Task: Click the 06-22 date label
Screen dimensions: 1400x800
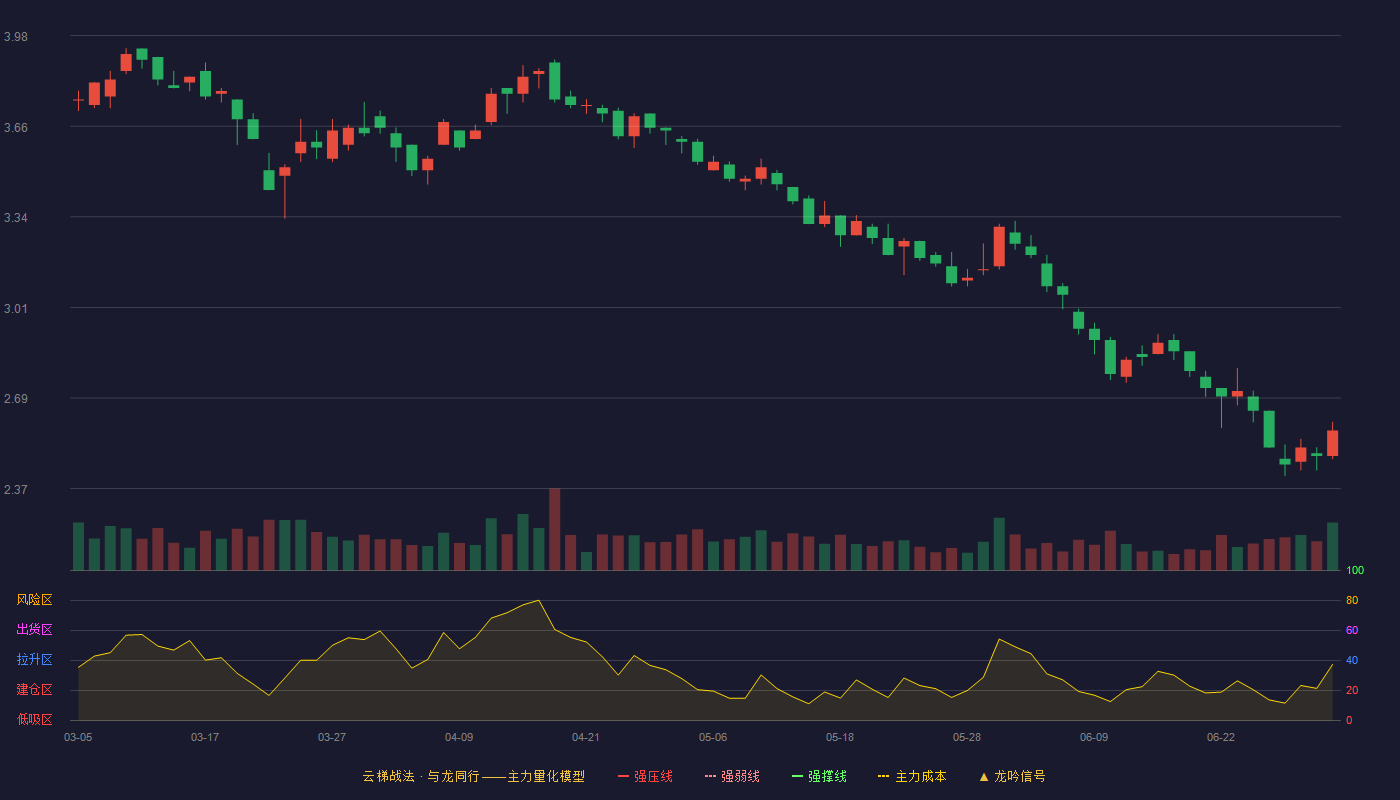Action: pos(1221,737)
